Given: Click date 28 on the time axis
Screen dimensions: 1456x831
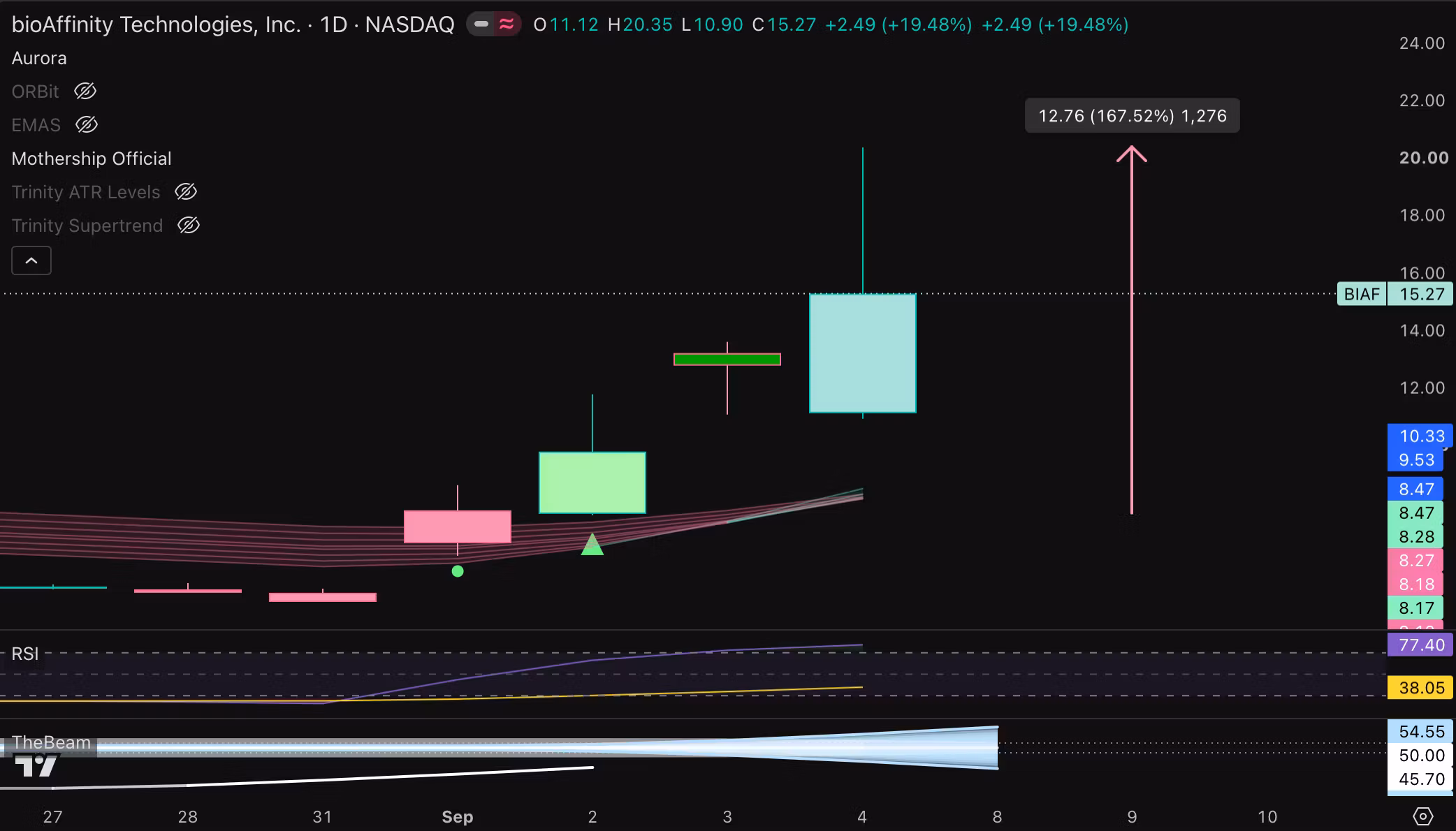Looking at the screenshot, I should [x=187, y=816].
